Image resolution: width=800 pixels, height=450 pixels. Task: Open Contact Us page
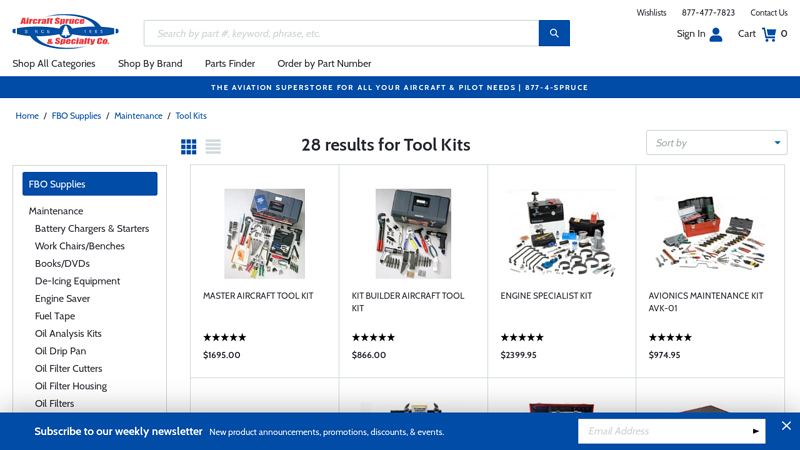point(769,13)
